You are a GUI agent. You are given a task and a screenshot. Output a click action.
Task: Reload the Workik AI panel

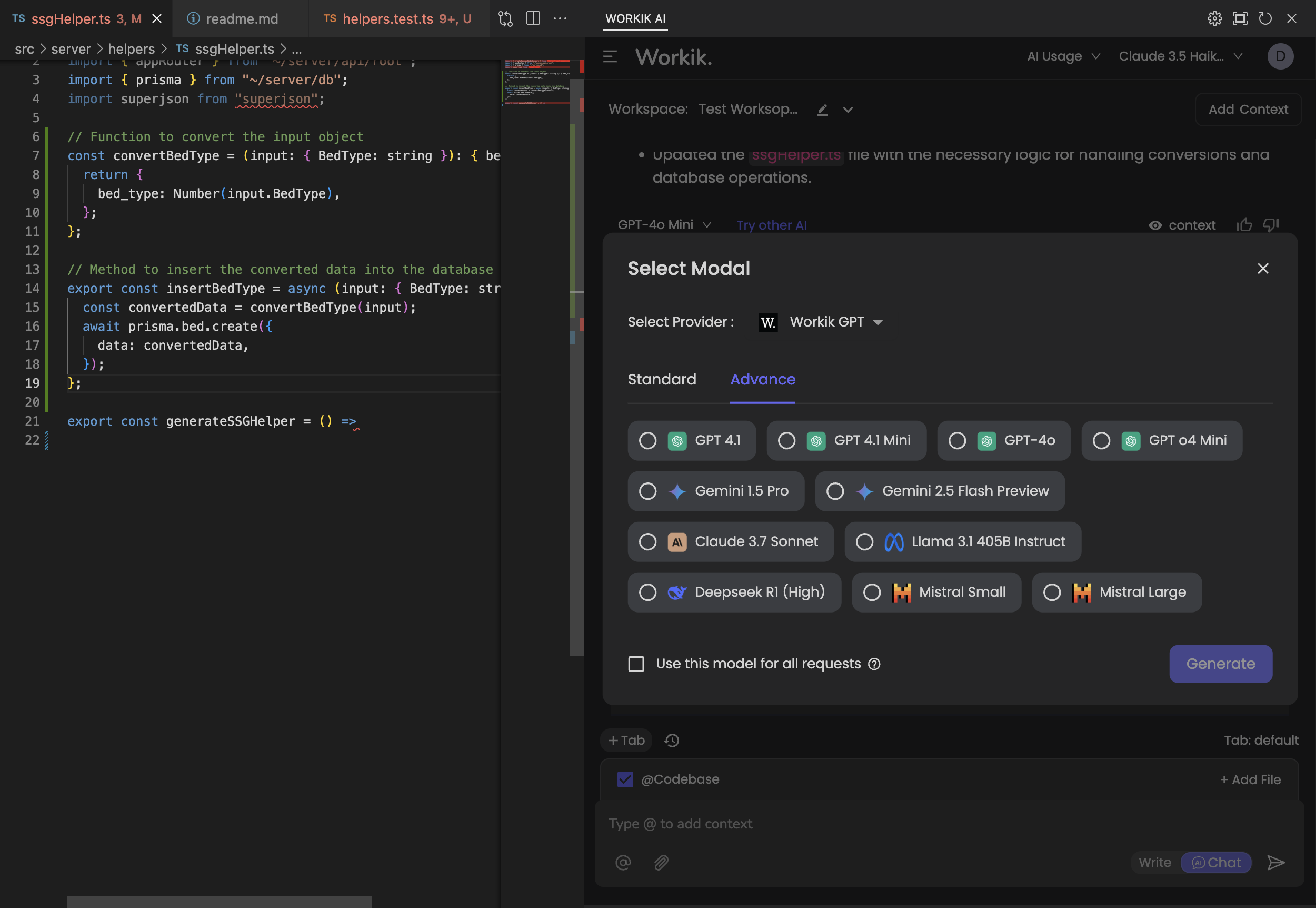[x=1265, y=19]
